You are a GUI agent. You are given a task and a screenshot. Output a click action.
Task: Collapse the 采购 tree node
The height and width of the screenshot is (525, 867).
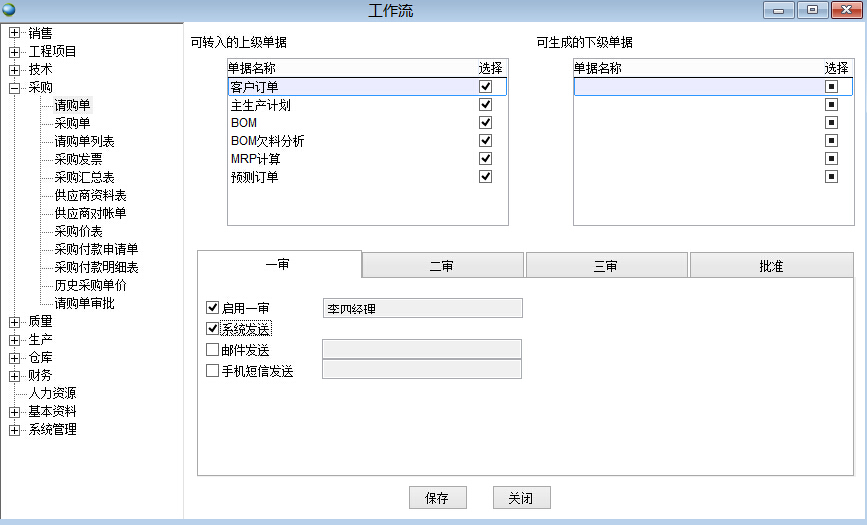15,88
